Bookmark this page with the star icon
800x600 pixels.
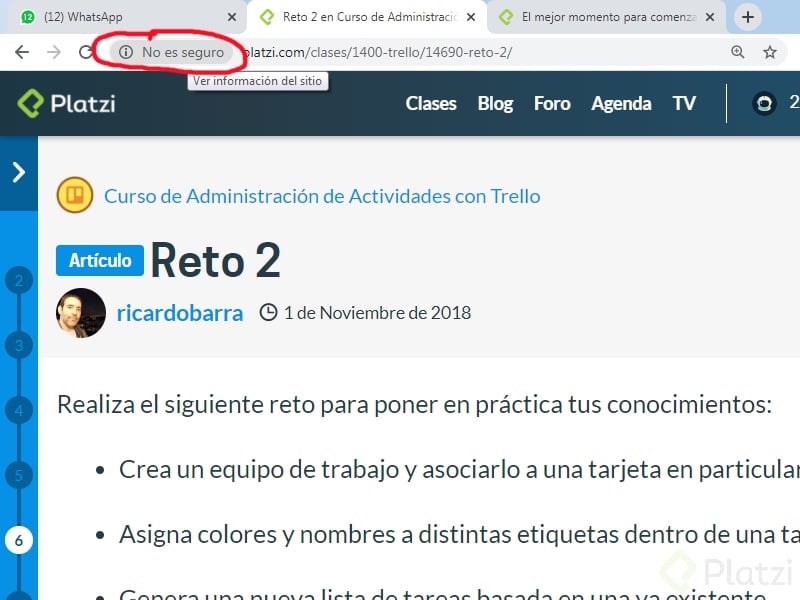point(770,52)
